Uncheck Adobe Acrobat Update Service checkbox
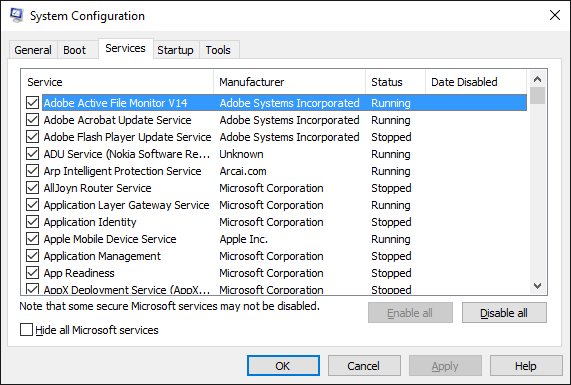 click(32, 120)
